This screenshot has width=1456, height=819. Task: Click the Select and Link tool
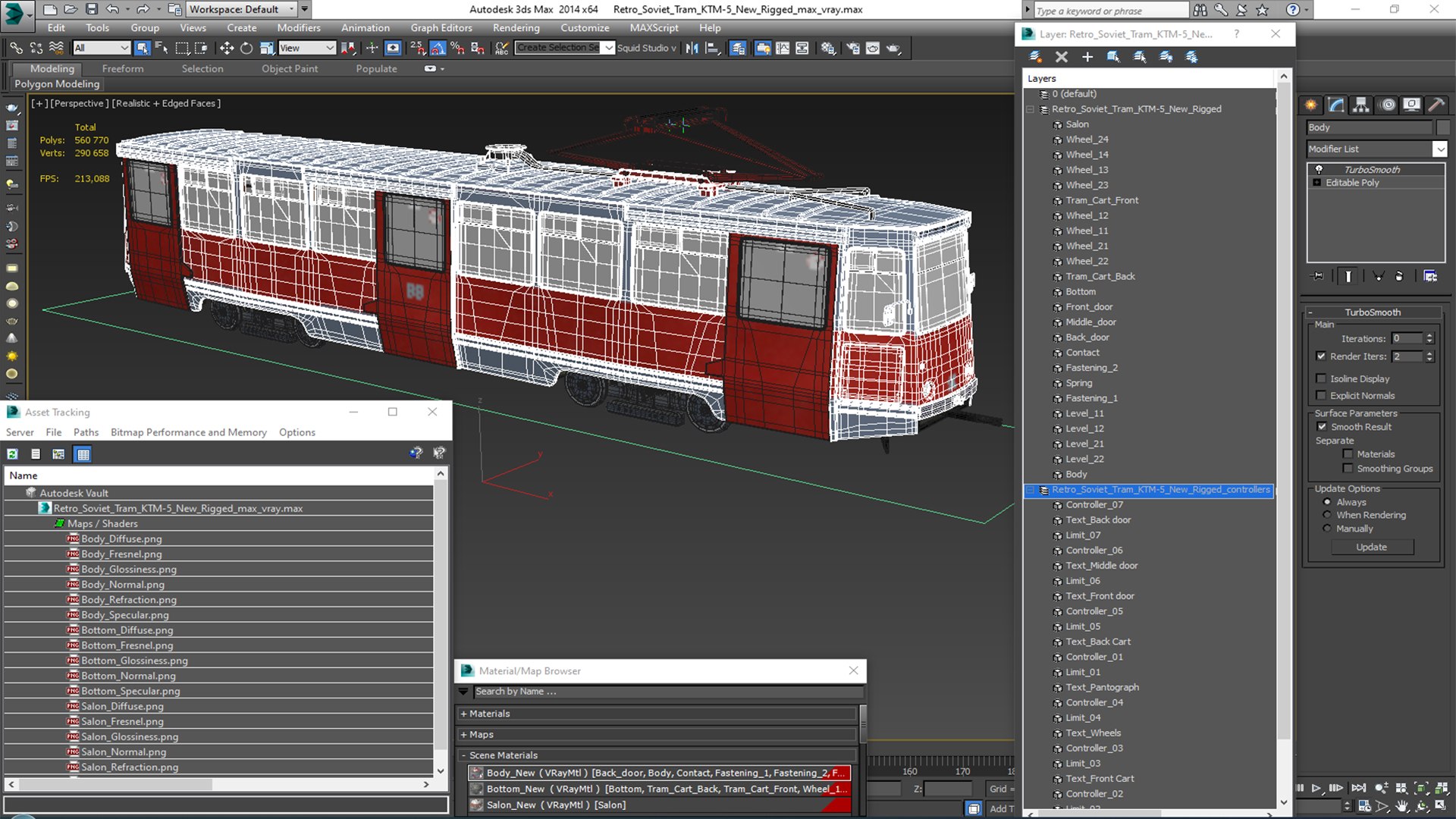16,48
